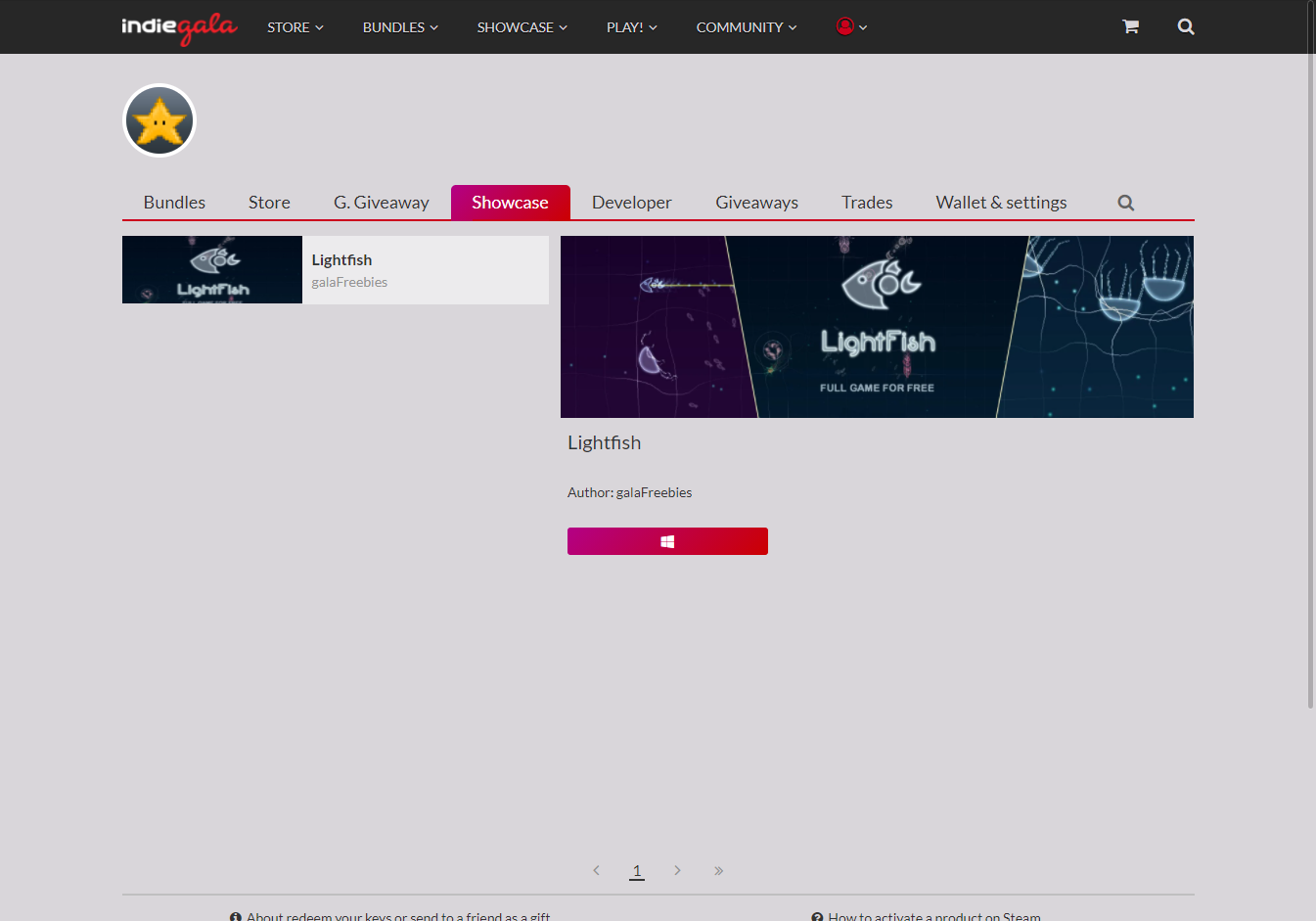Click the Windows download button for Lightfish
This screenshot has width=1316, height=921.
(x=667, y=541)
